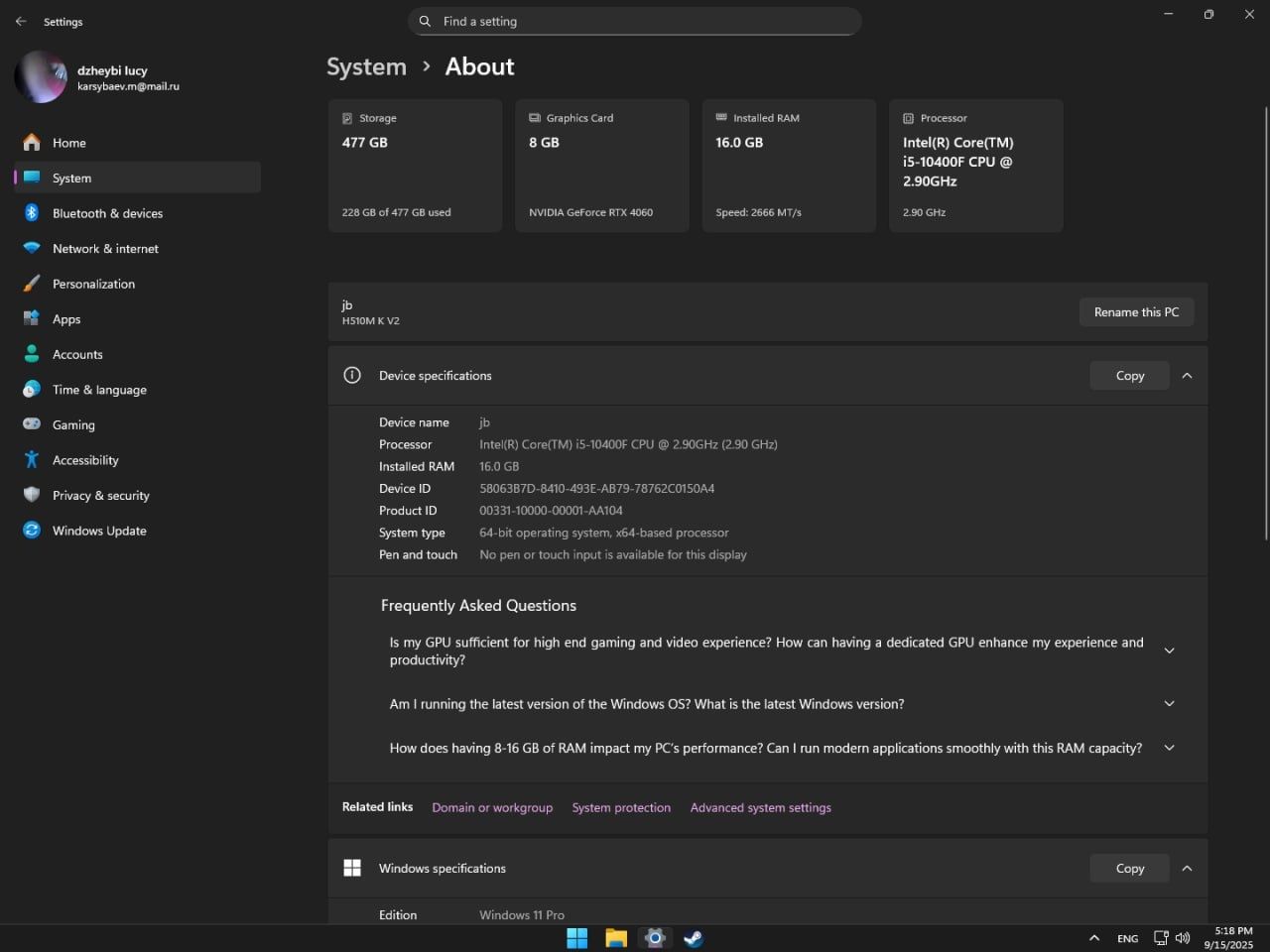Click the Windows Update sync icon

click(32, 530)
